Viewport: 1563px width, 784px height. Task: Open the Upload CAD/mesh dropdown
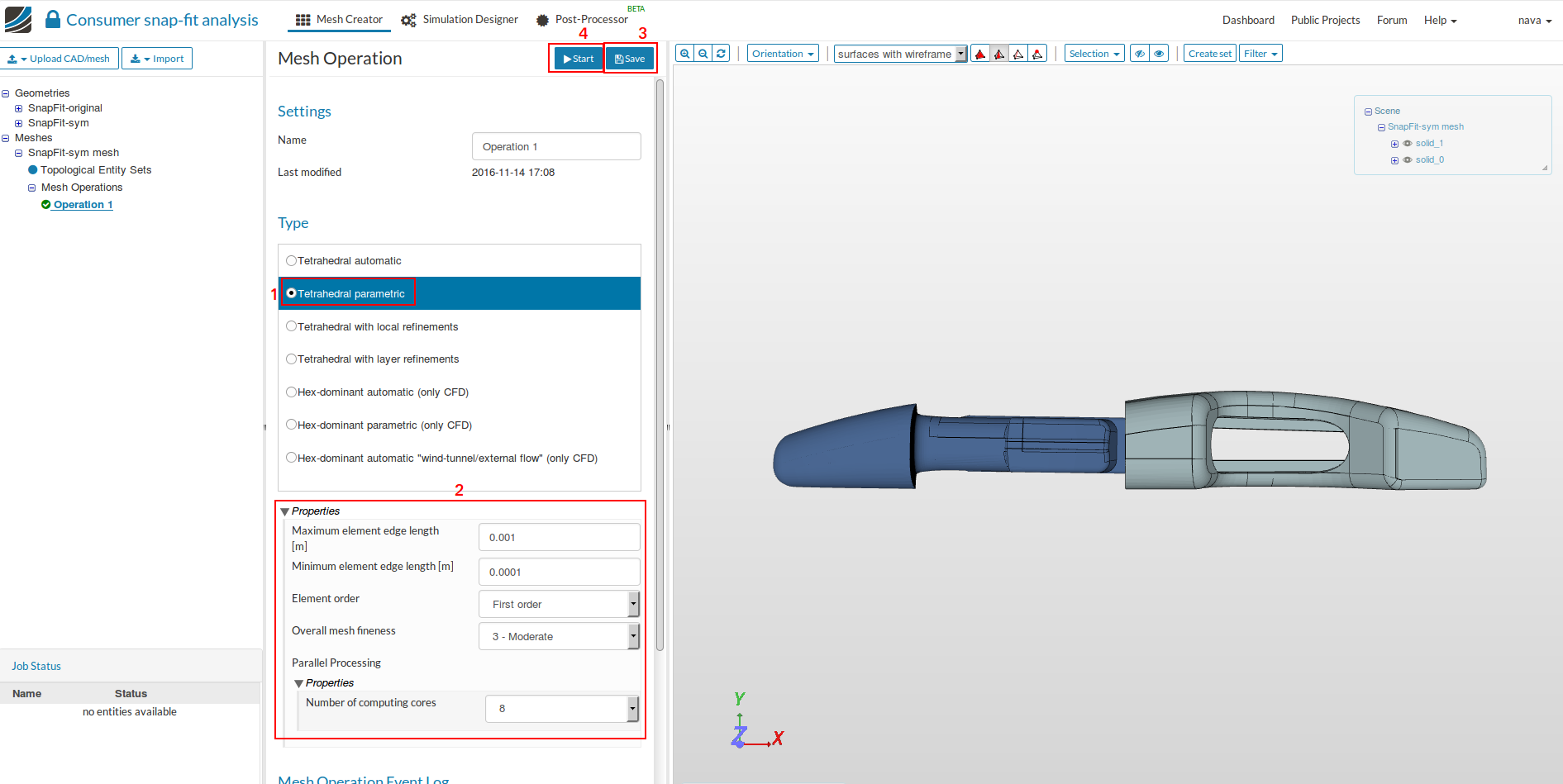[x=60, y=59]
